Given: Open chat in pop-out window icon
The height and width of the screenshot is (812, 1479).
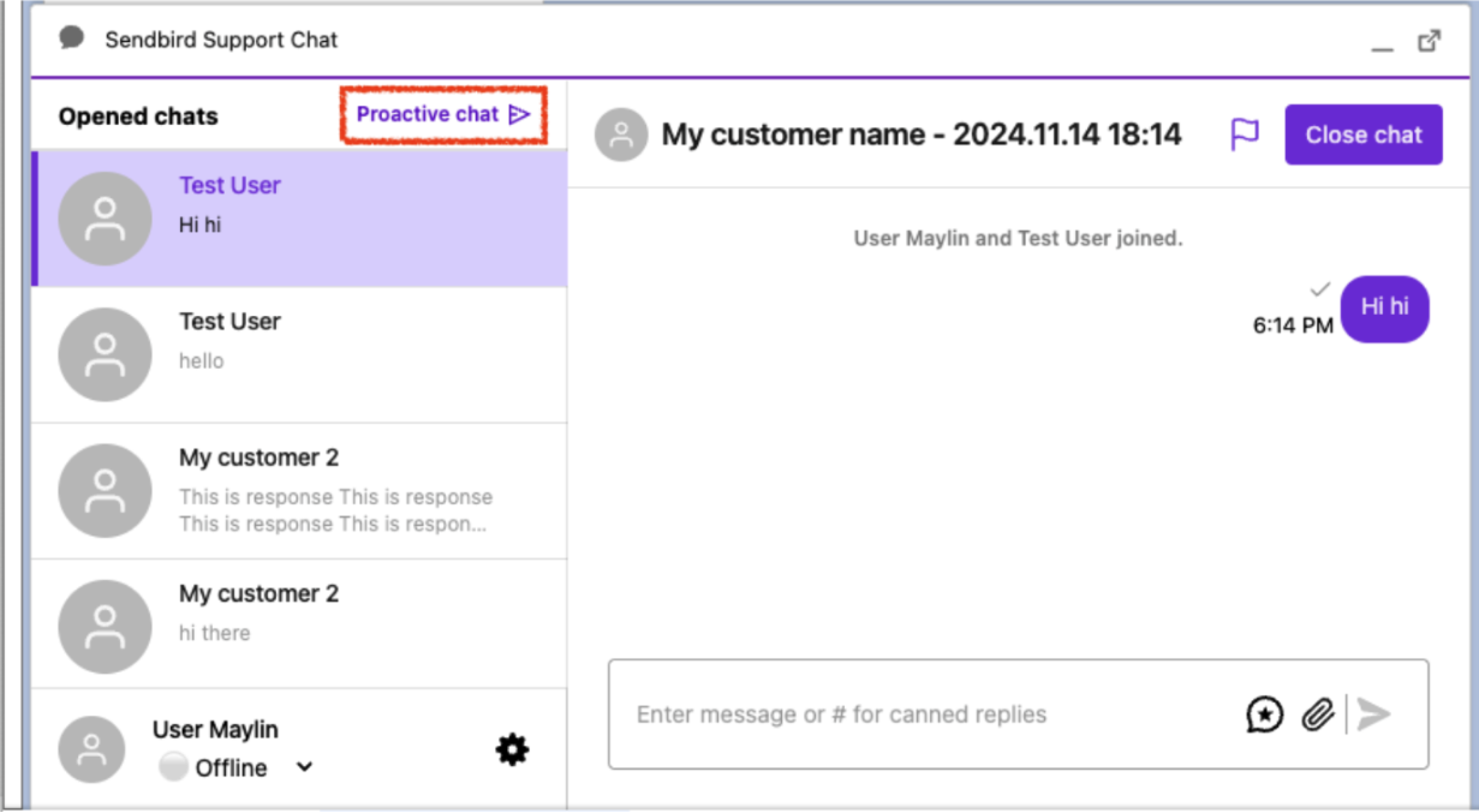Looking at the screenshot, I should (1429, 41).
